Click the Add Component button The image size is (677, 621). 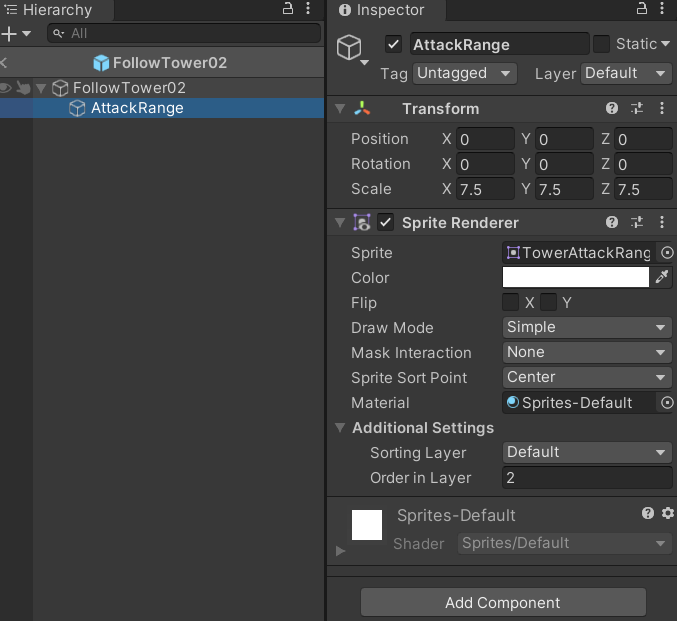[503, 603]
